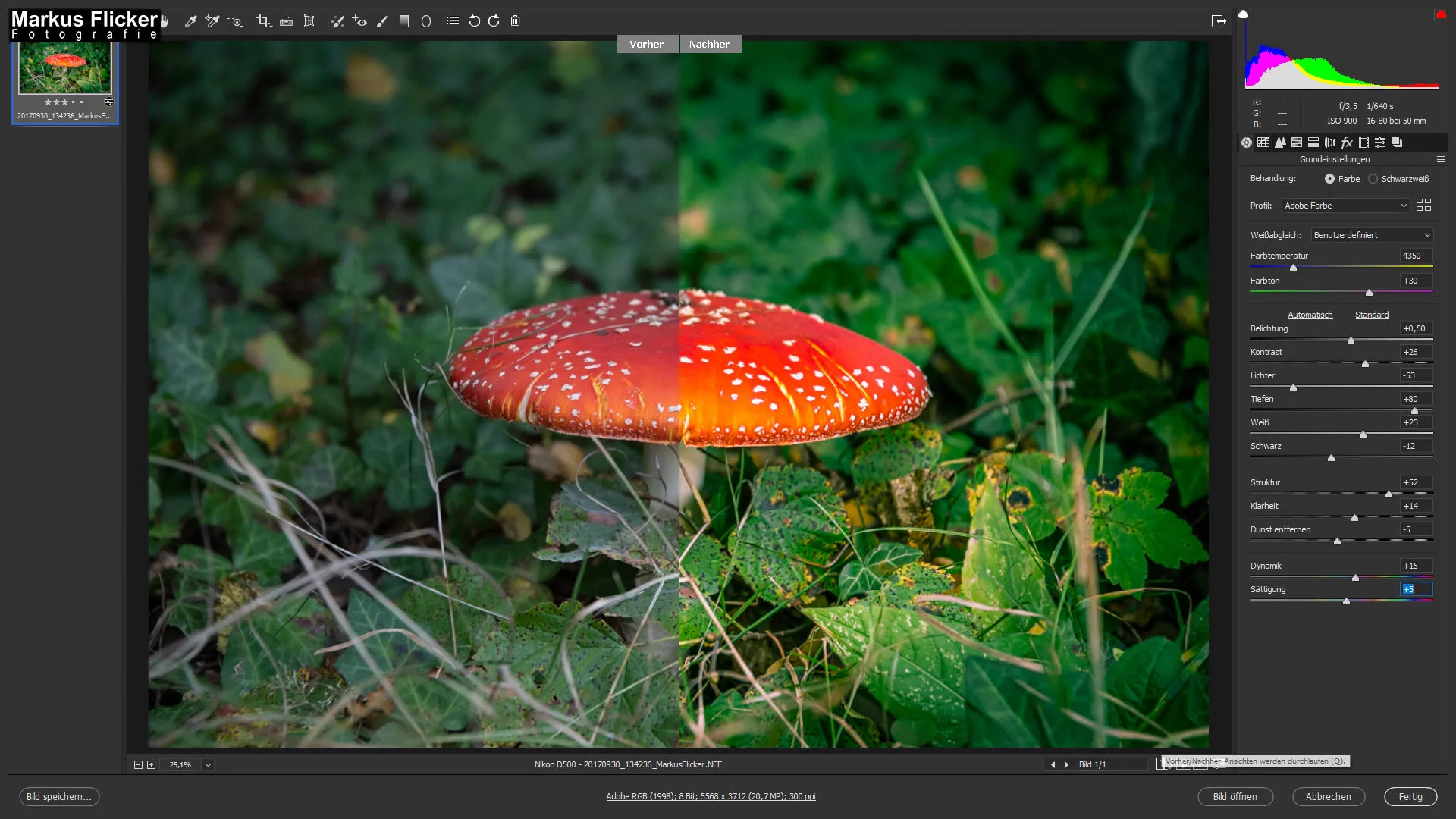The image size is (1456, 819).
Task: Expand the Weißabgleich Benutzerdefiniert dropdown
Action: point(1371,235)
